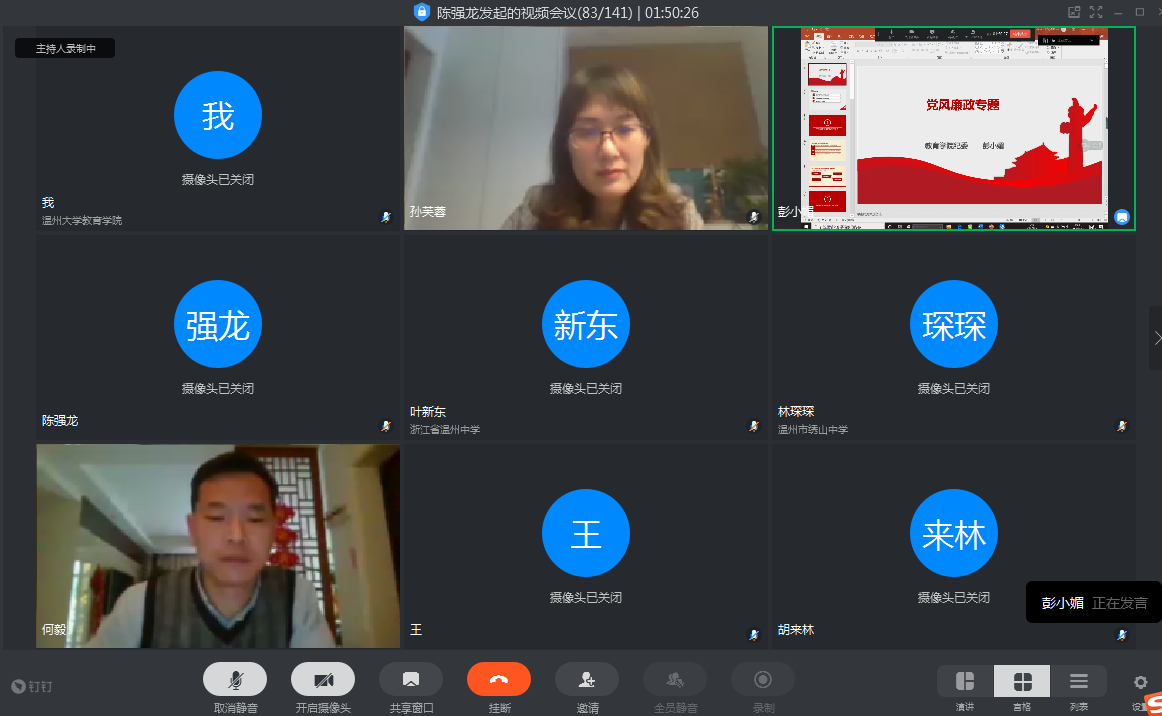The height and width of the screenshot is (716, 1162).
Task: Click the mini window mode icon
Action: [1074, 12]
